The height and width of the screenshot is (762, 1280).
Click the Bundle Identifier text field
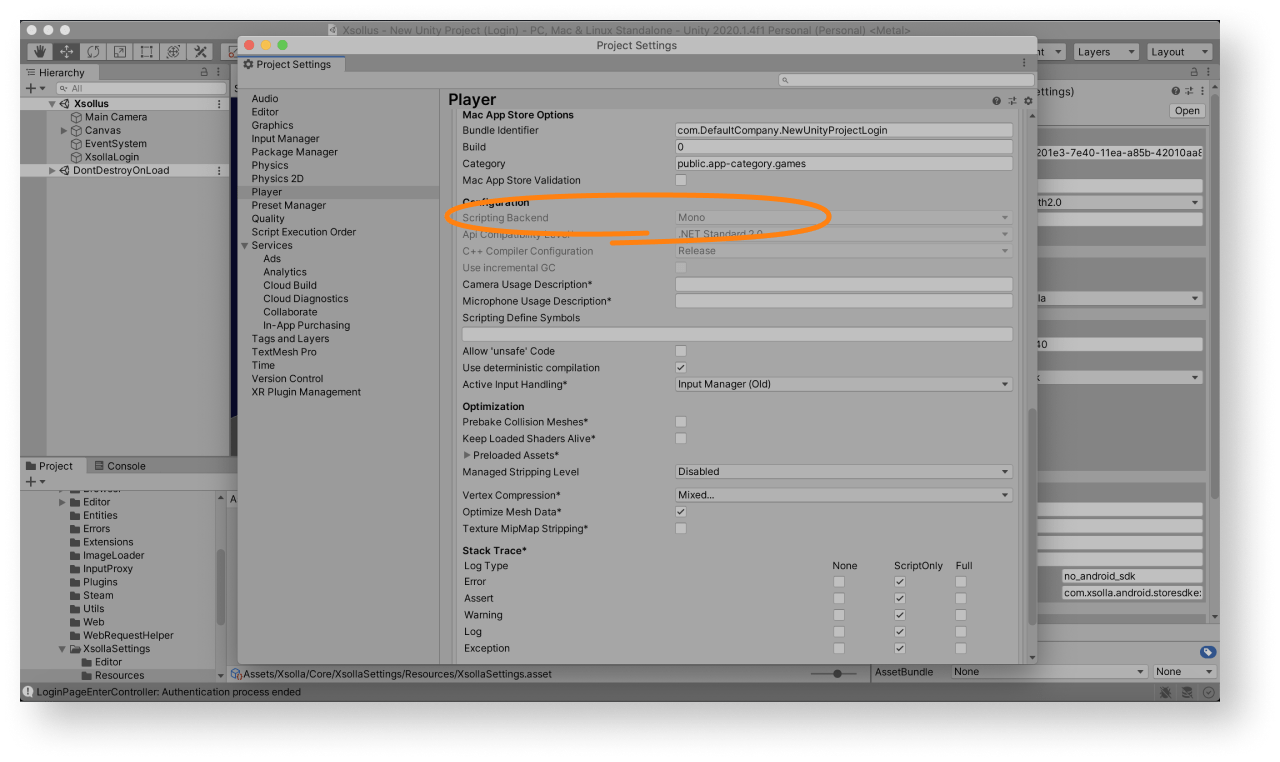point(843,130)
